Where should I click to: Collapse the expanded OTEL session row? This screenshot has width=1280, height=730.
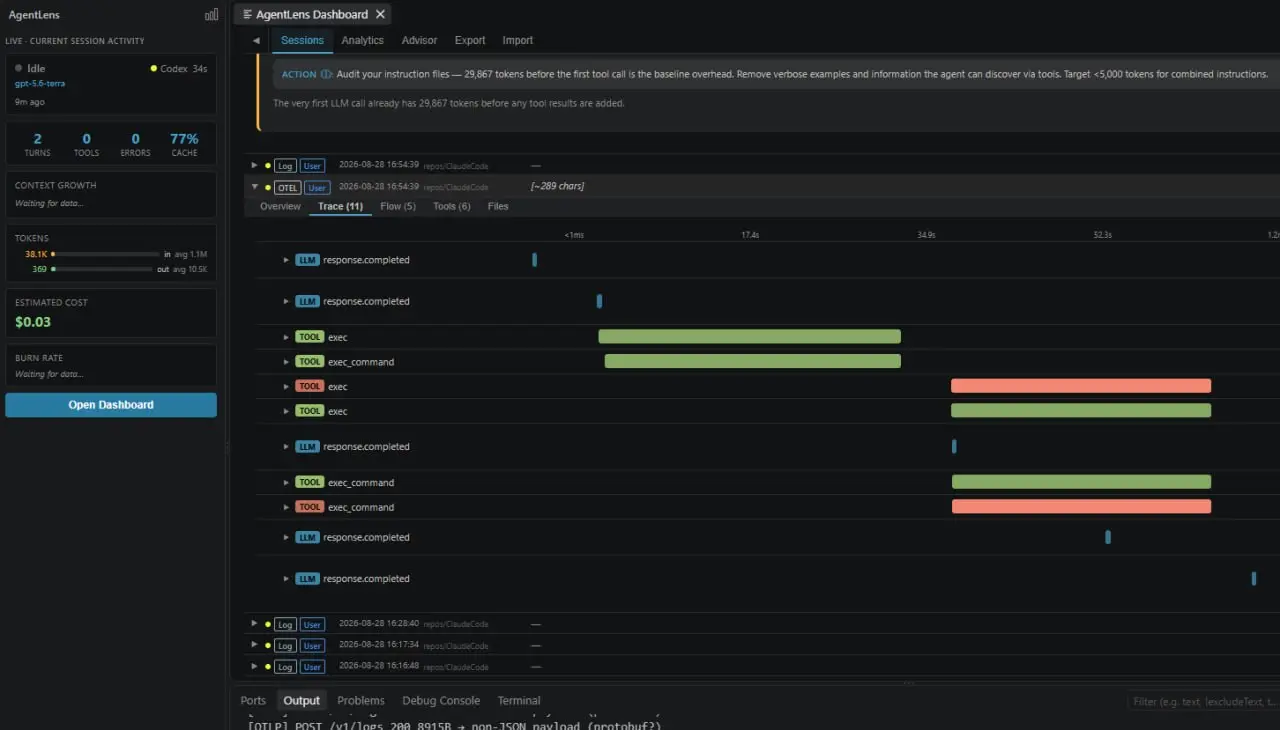pos(255,187)
